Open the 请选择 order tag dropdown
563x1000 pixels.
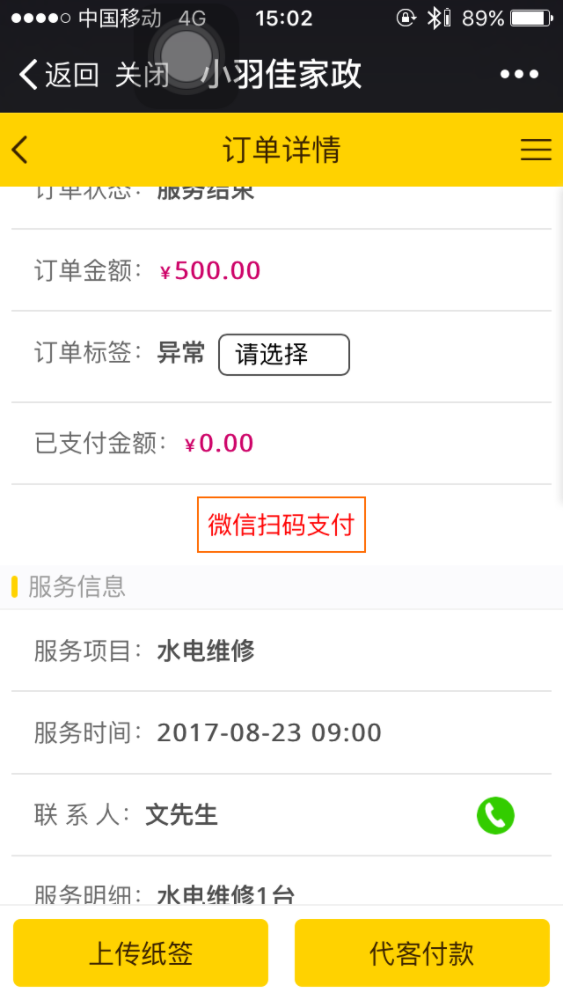(x=284, y=355)
